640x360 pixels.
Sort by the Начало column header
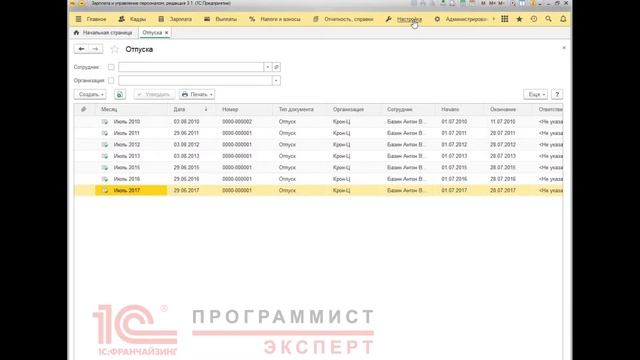pyautogui.click(x=459, y=109)
